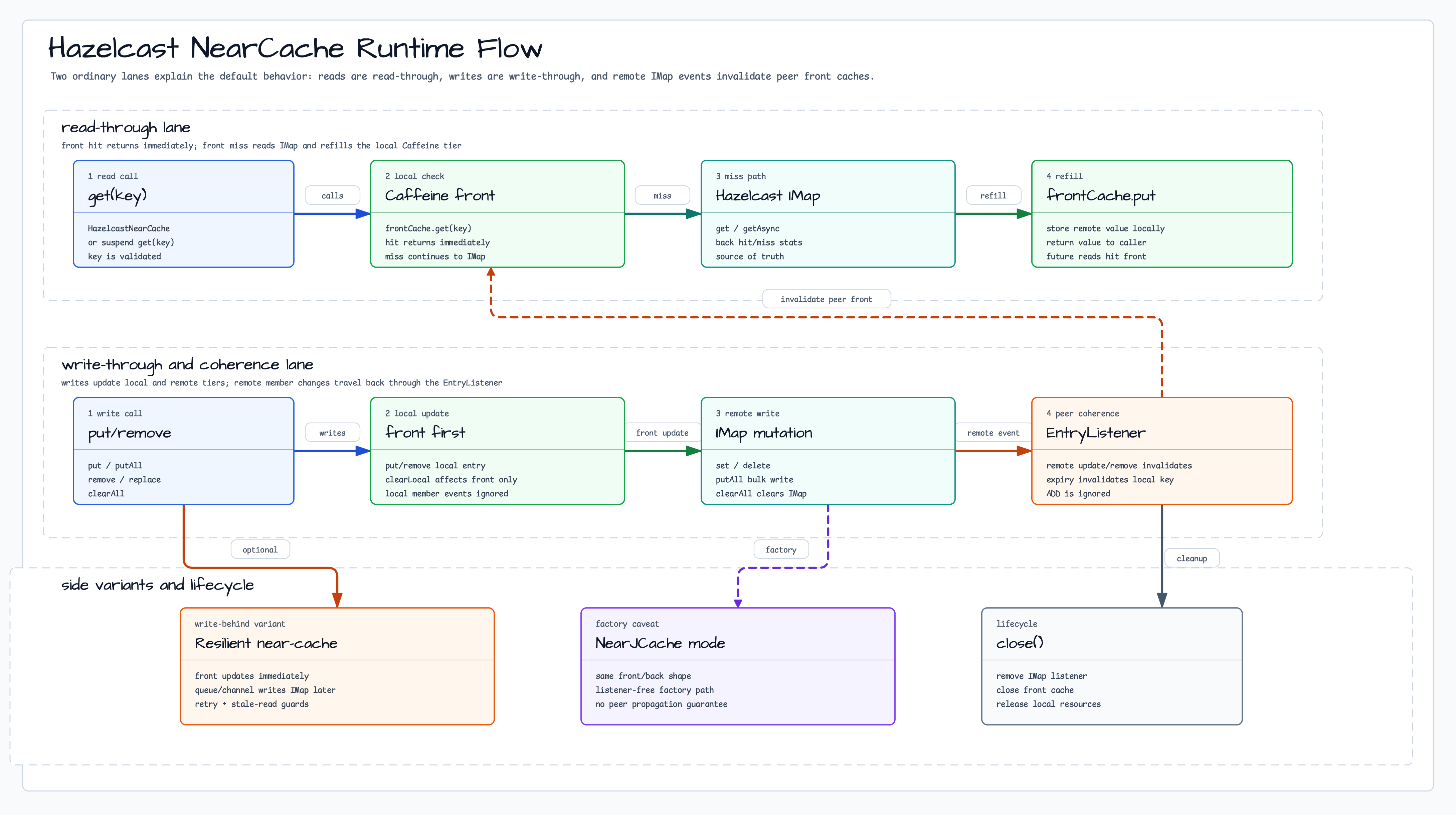Click the text 'putAll bulk write'
This screenshot has height=815, width=1456.
pos(755,479)
